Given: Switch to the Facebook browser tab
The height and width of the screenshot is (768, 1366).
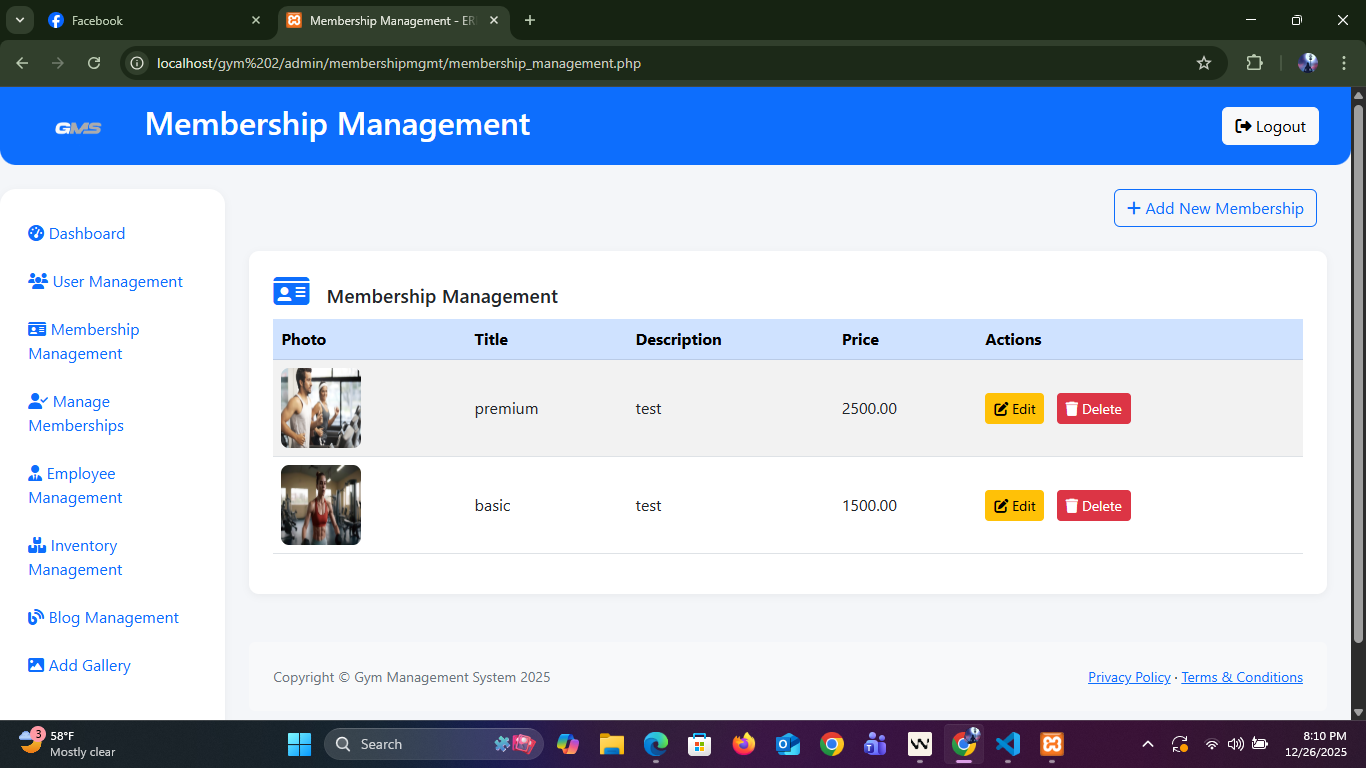Looking at the screenshot, I should [155, 20].
